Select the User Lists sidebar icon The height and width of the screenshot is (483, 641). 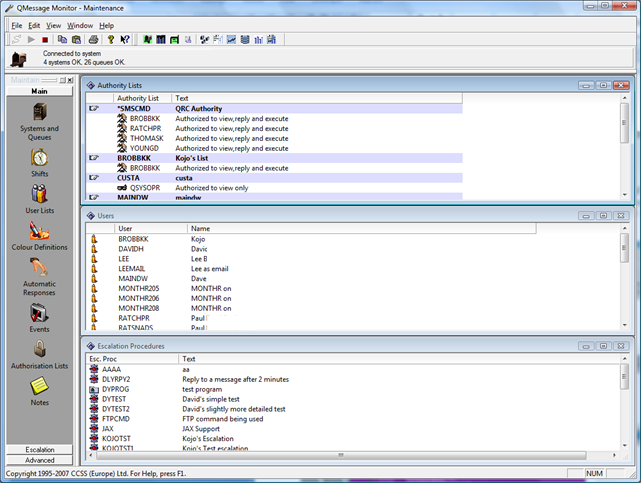coord(39,194)
